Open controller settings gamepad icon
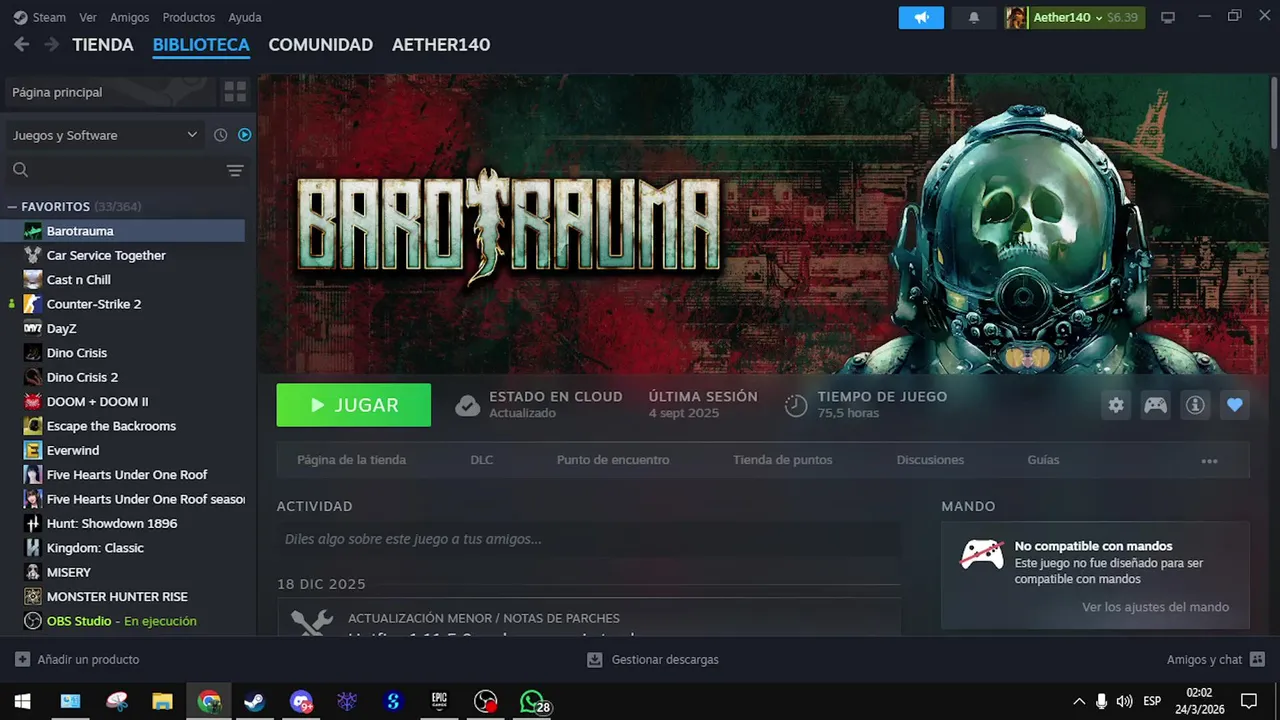This screenshot has height=720, width=1280. (1155, 405)
